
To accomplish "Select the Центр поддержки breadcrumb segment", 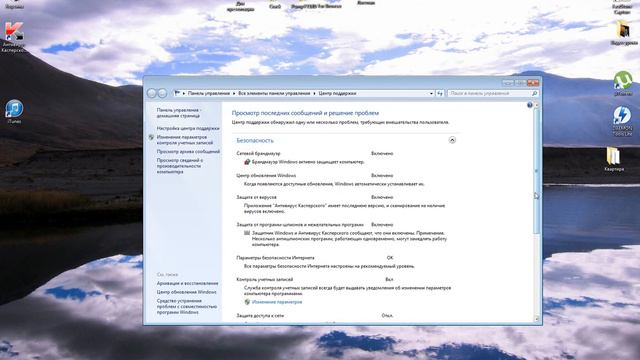I will (x=337, y=93).
